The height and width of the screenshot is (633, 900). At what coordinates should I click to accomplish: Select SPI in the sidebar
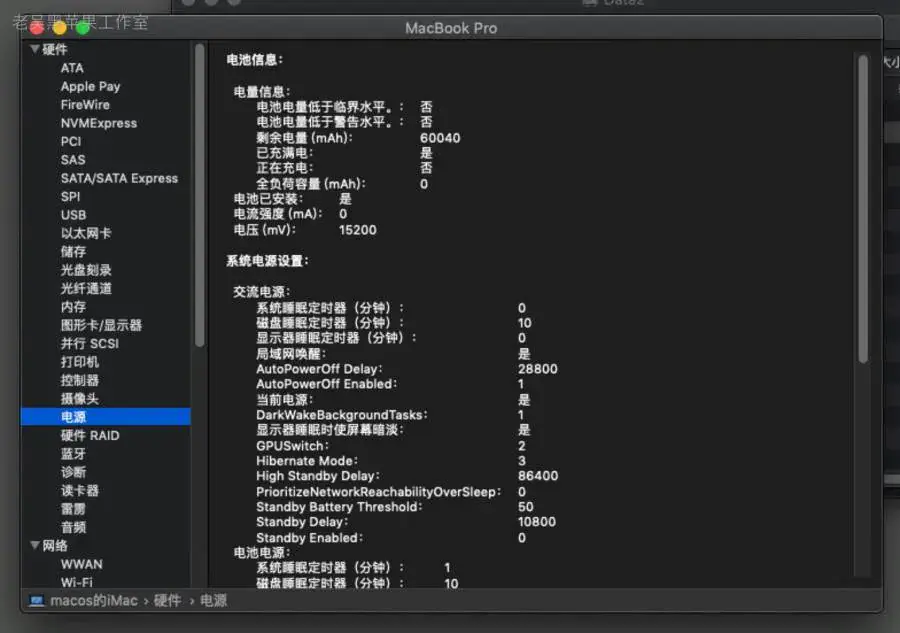click(71, 197)
